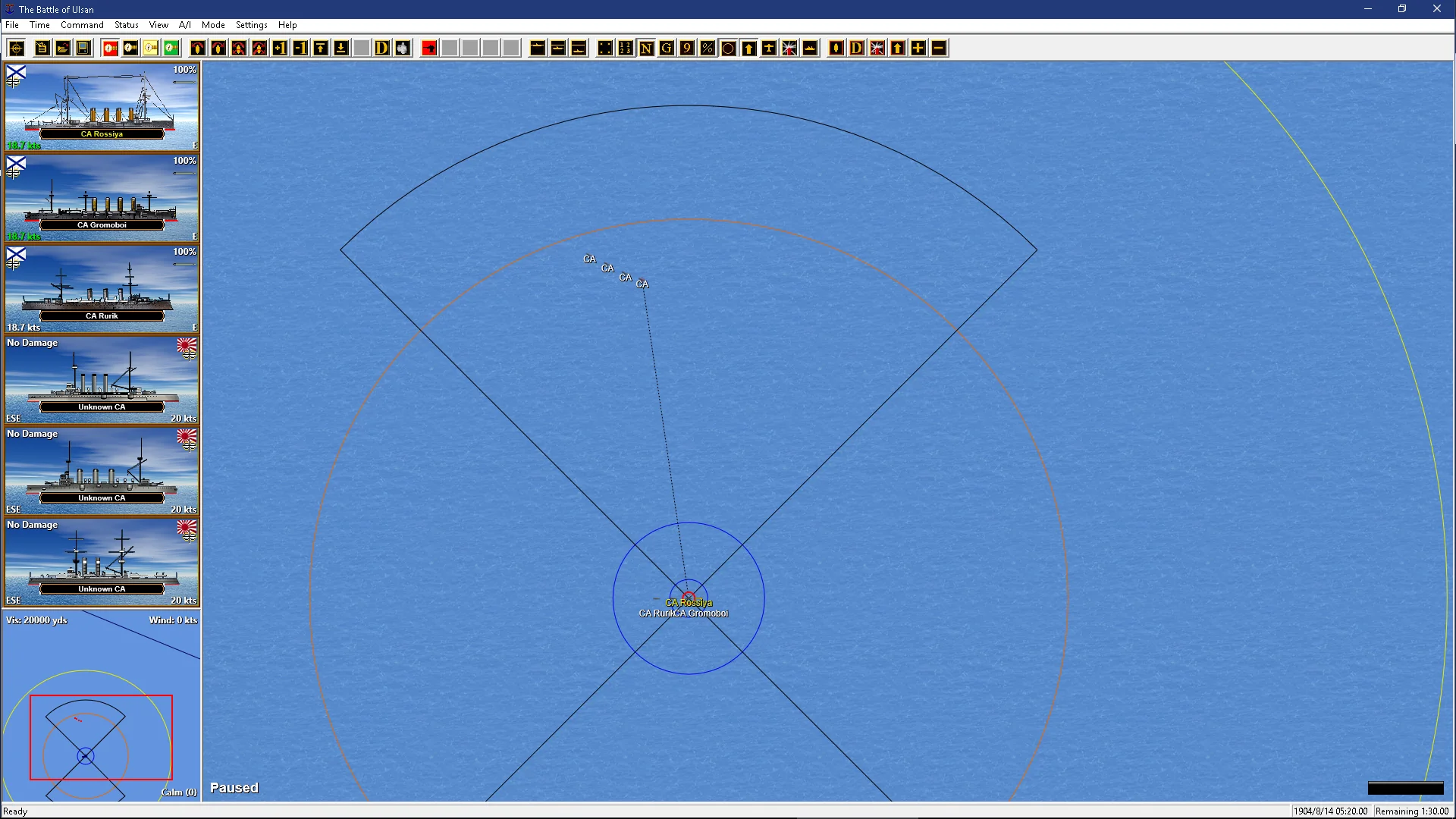Click the plus one speed icon
The width and height of the screenshot is (1456, 819).
coord(280,49)
